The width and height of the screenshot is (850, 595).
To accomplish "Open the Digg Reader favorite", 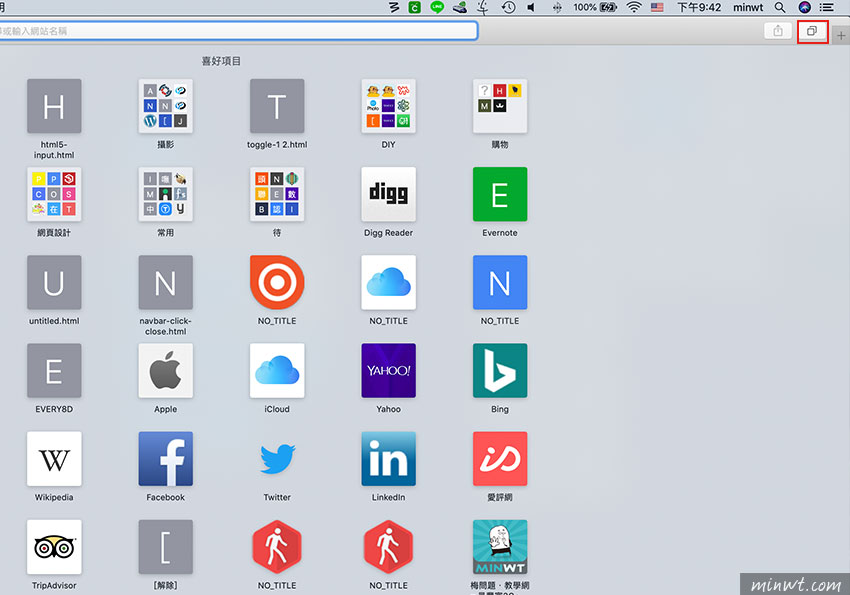I will click(389, 194).
